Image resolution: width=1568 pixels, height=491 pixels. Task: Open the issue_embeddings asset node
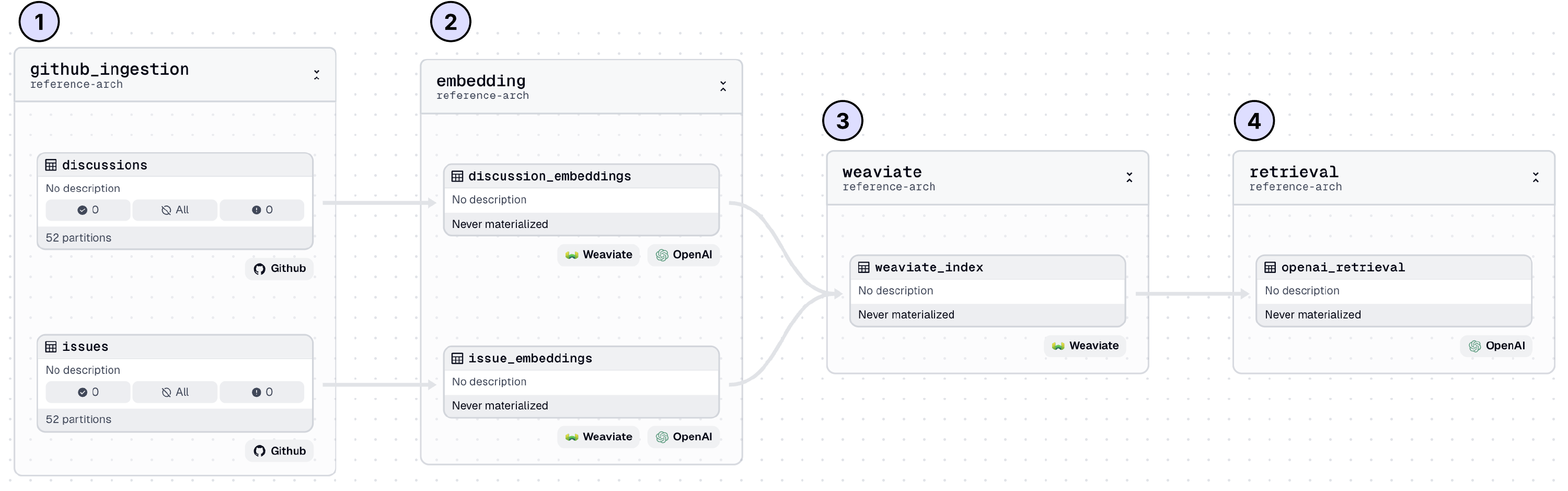point(529,358)
